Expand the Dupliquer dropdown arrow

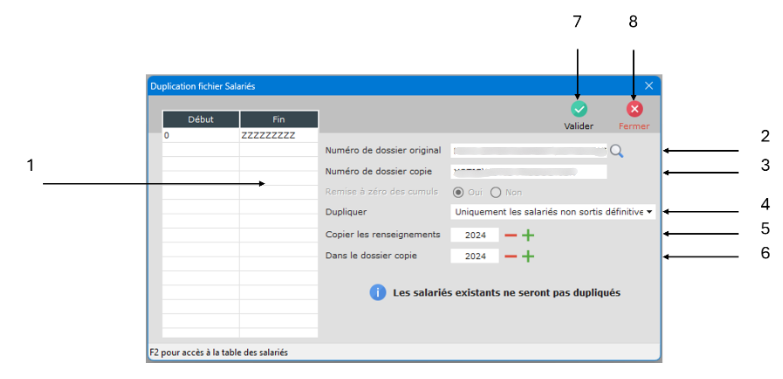(649, 212)
